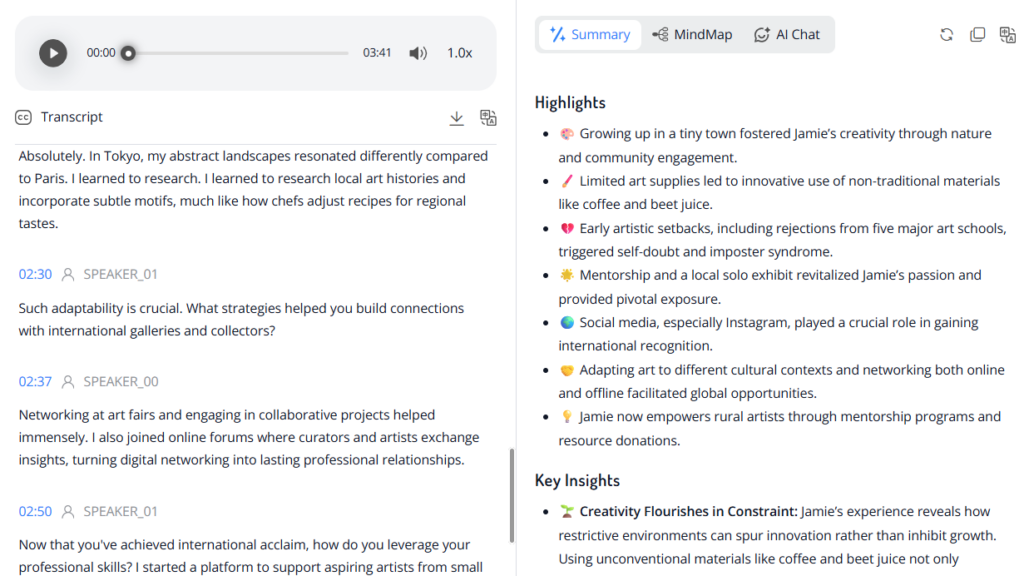Click the 02:37 timestamp link

tap(34, 381)
